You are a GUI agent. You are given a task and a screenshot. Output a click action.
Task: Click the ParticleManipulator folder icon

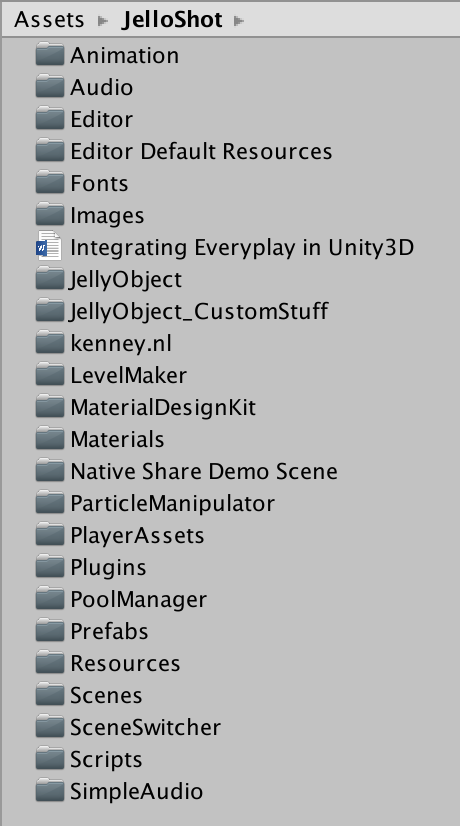(50, 503)
